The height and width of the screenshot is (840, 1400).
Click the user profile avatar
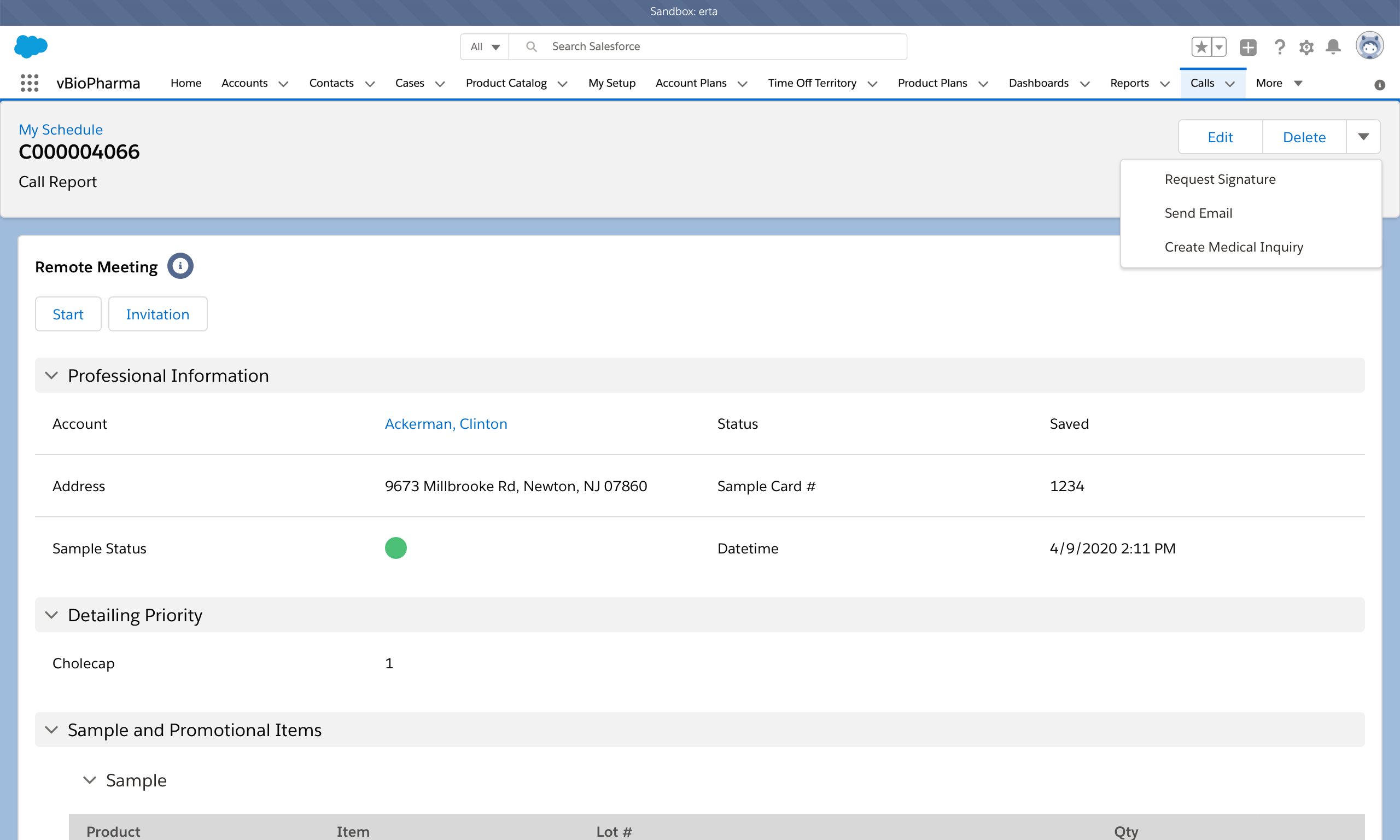(1369, 45)
